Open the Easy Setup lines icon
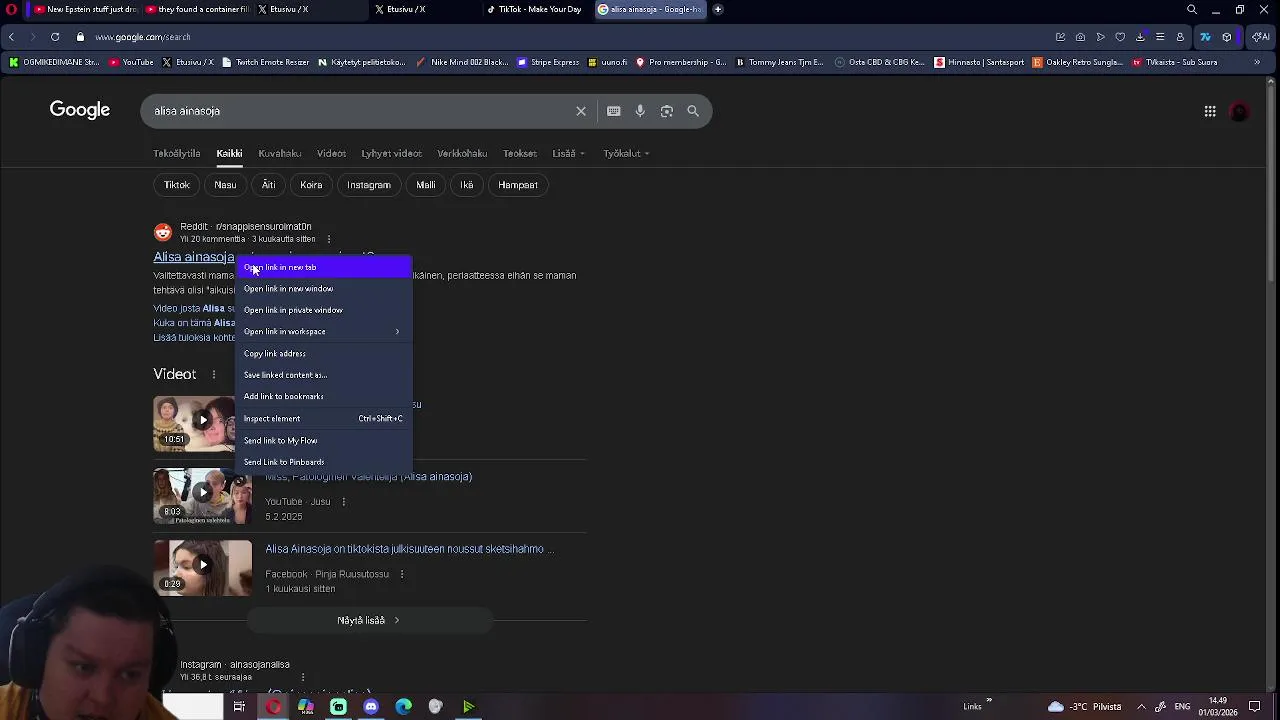The image size is (1280, 720). click(1160, 37)
